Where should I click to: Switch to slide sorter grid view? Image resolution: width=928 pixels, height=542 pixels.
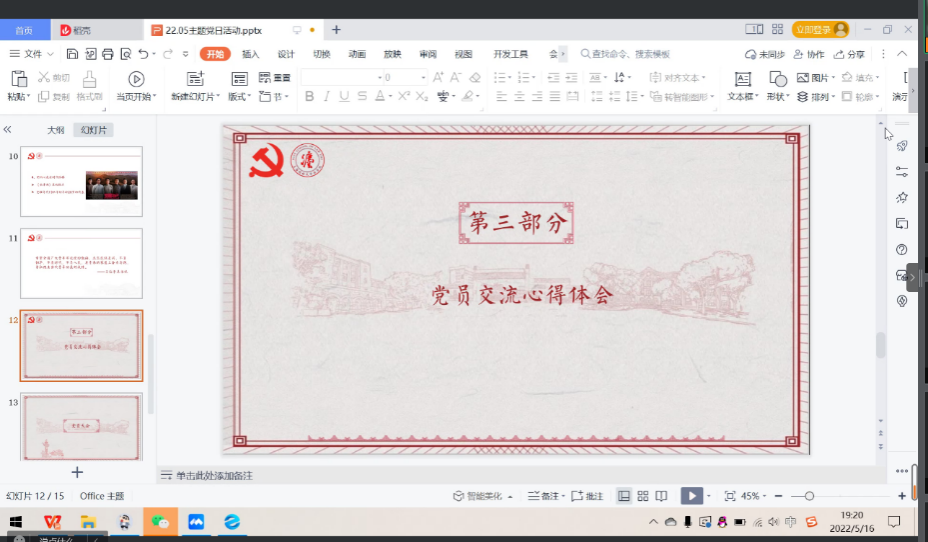(x=643, y=496)
